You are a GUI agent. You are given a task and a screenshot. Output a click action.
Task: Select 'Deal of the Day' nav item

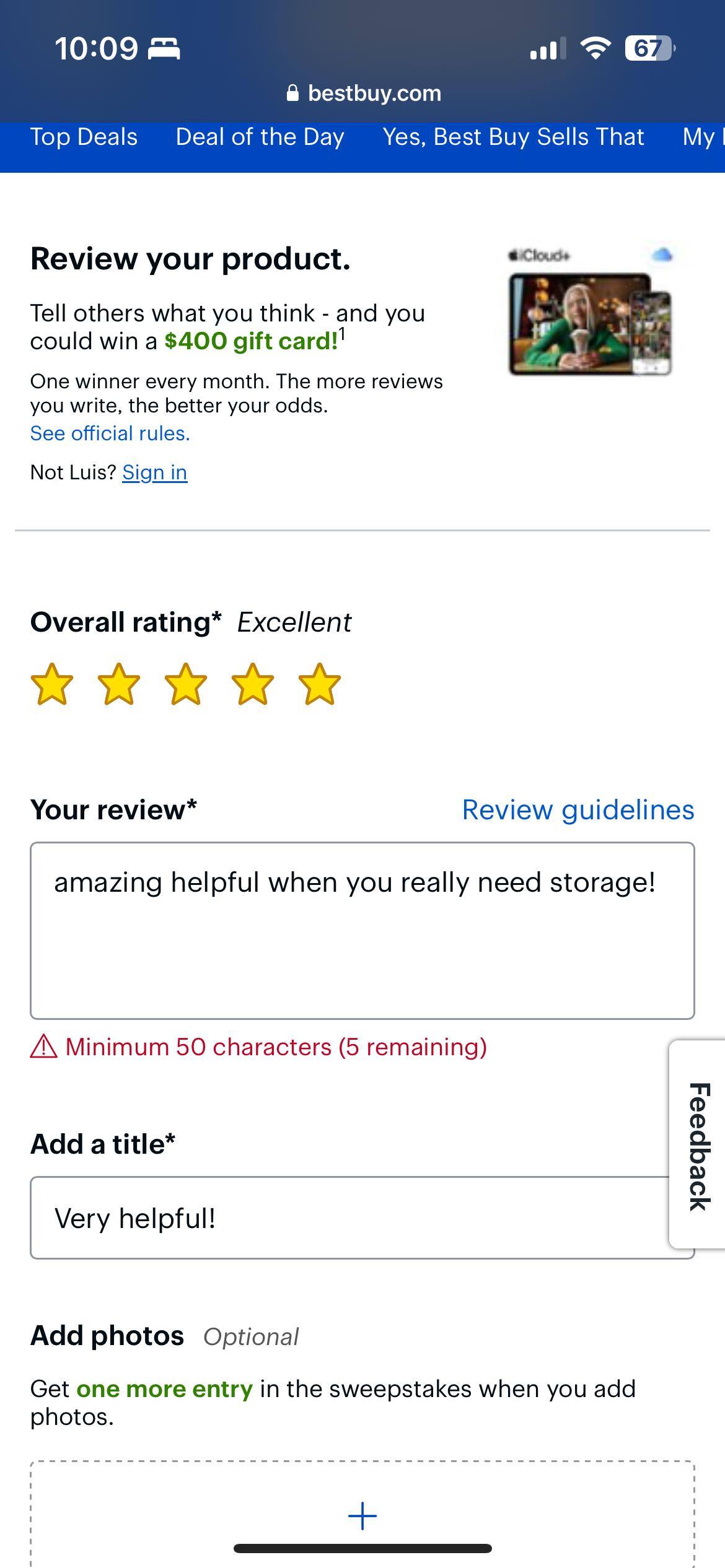point(260,137)
